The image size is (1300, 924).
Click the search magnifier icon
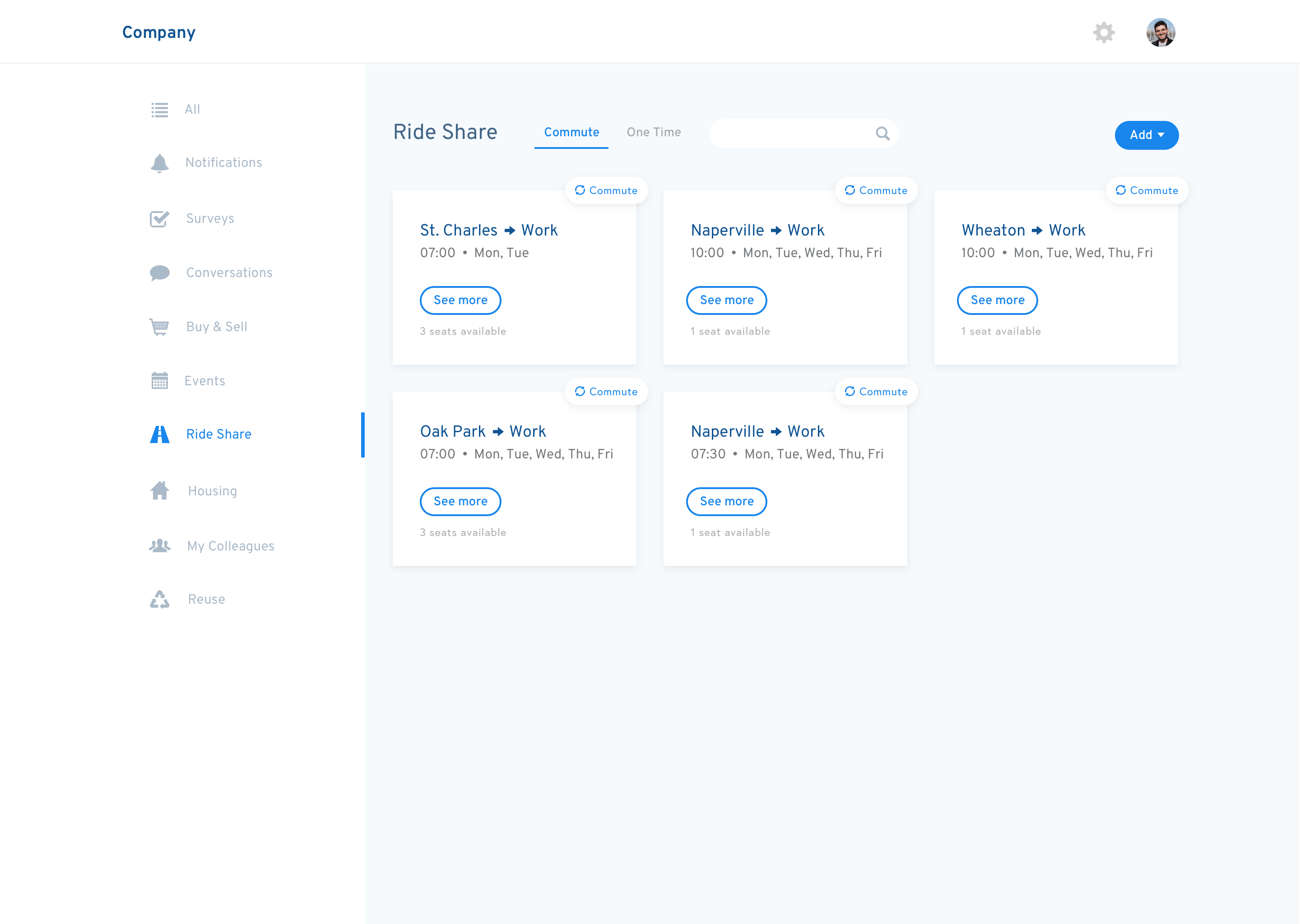point(882,134)
